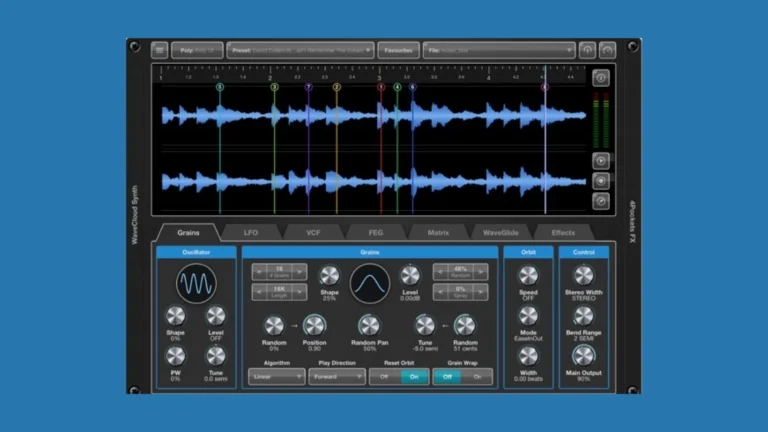
Task: Click the Oscillator PW knob
Action: (175, 357)
